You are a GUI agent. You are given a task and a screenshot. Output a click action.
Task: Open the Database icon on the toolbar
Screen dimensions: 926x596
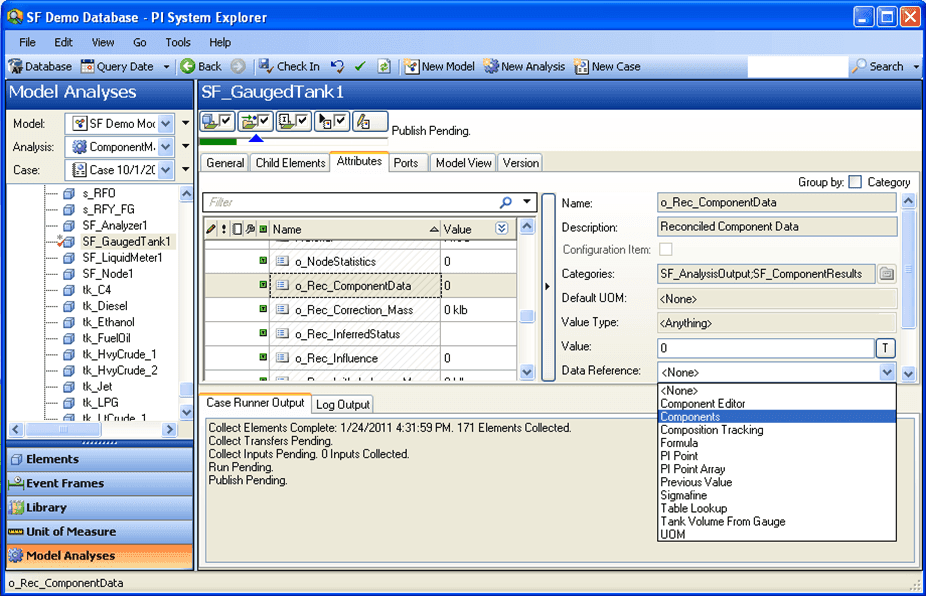tap(17, 67)
